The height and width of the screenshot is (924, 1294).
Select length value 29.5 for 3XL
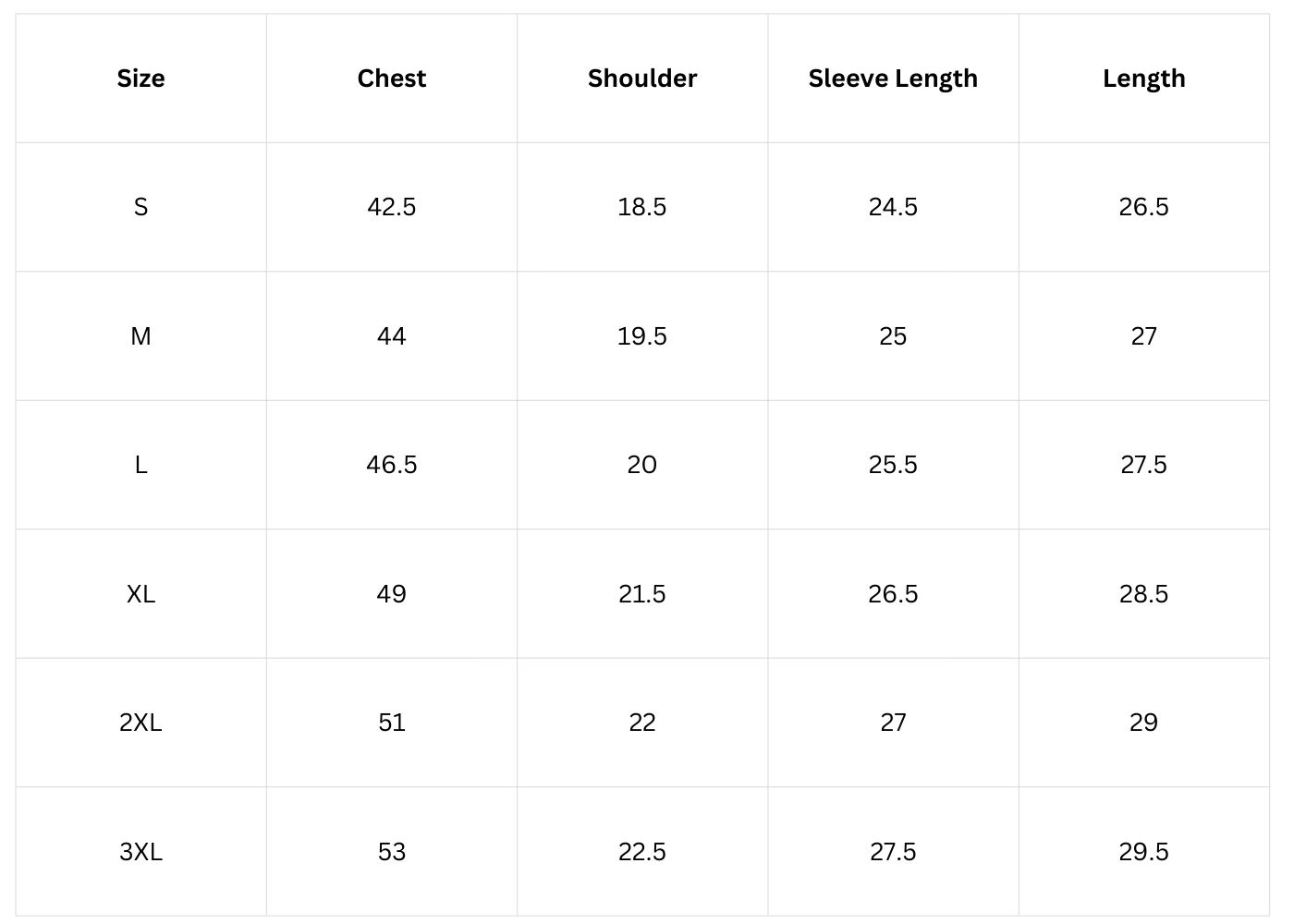[1143, 851]
